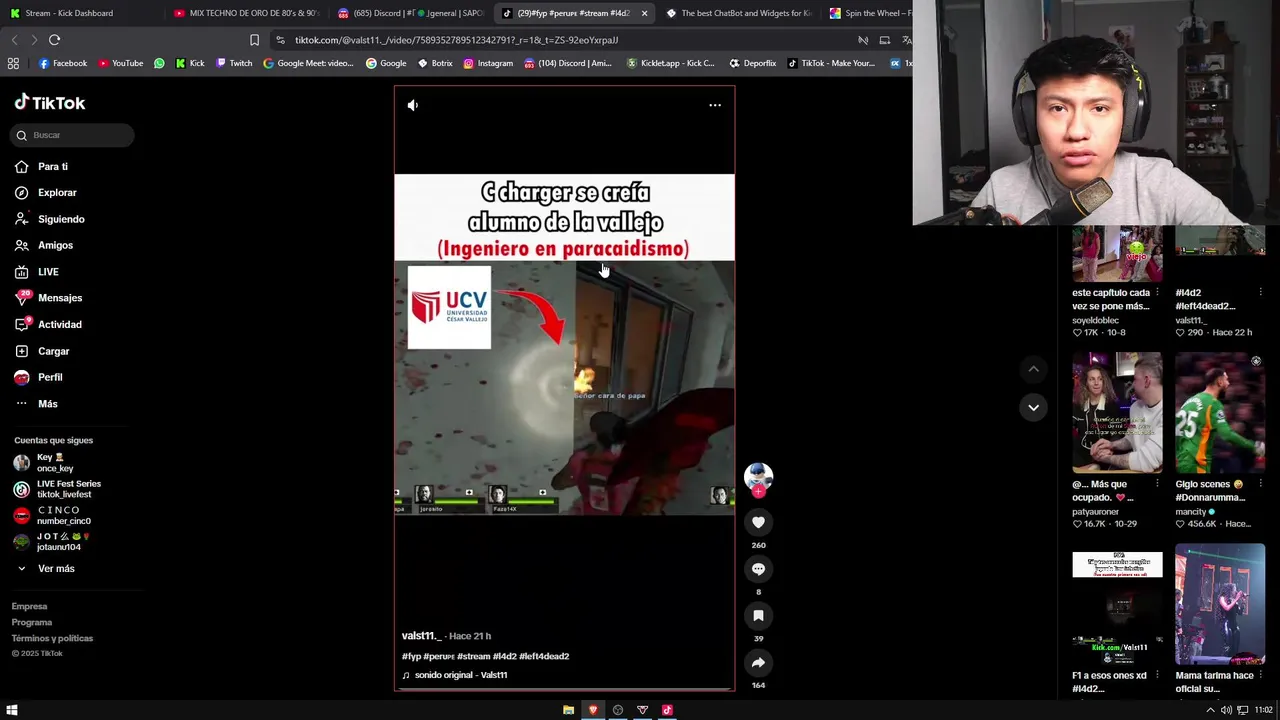Open the YouTube bookmark
This screenshot has width=1280, height=720.
point(120,63)
